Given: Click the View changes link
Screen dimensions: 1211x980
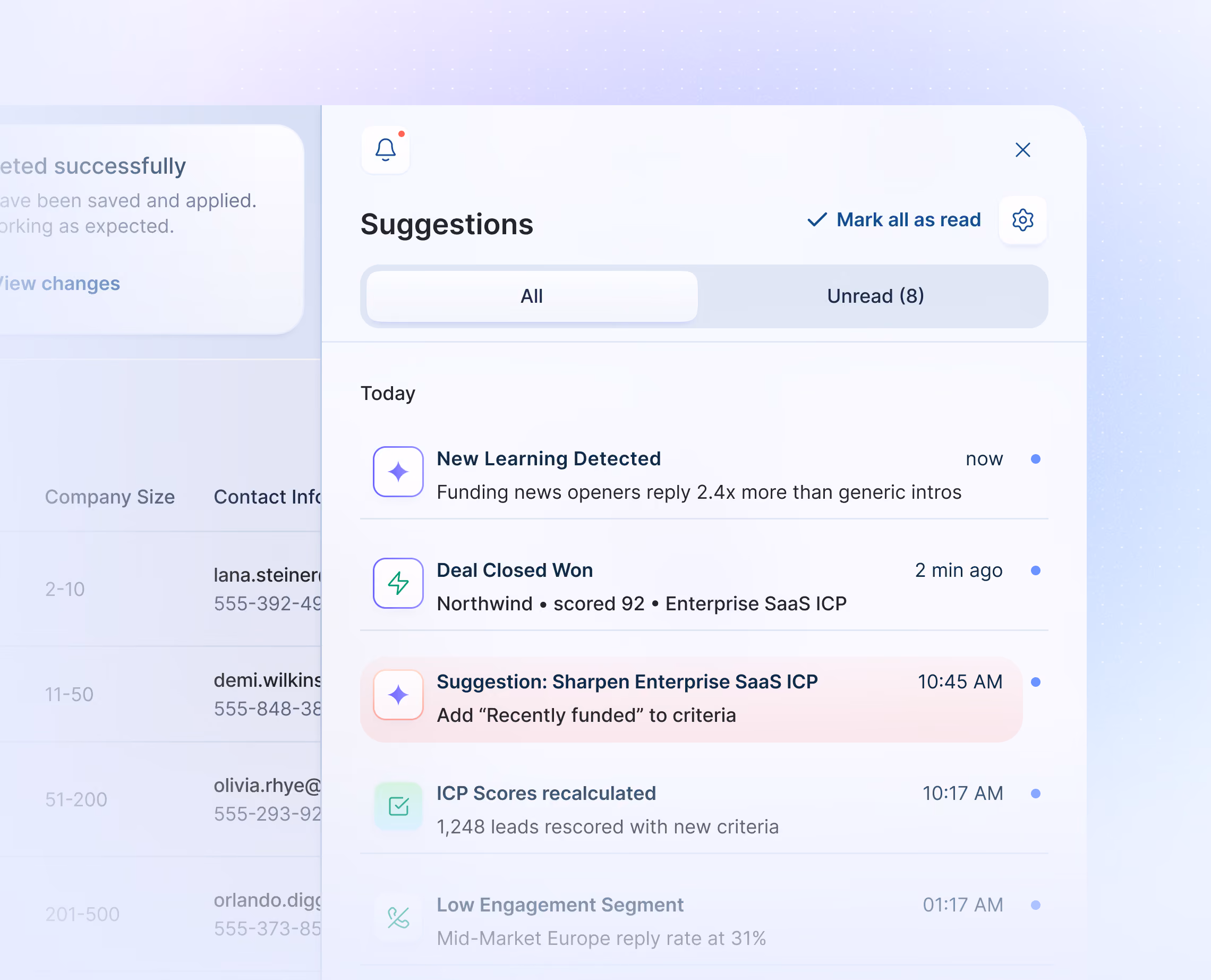Looking at the screenshot, I should (59, 284).
